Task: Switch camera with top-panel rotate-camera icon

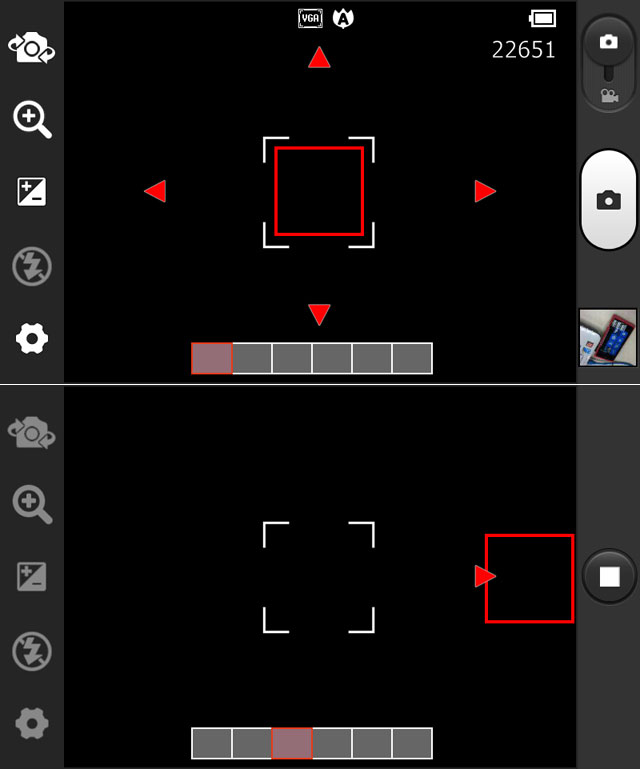Action: [31, 48]
